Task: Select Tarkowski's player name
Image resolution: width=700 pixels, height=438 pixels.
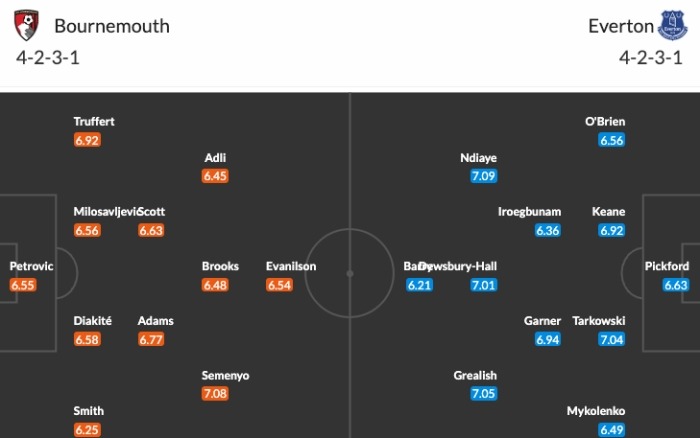Action: (599, 320)
